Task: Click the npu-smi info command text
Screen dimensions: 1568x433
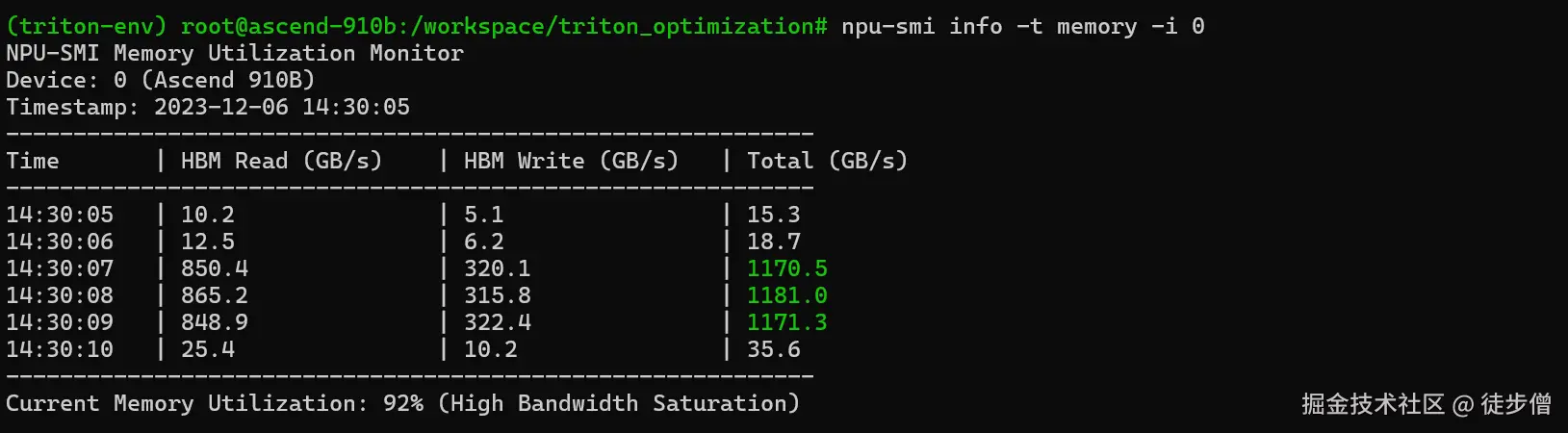Action: click(x=1022, y=26)
